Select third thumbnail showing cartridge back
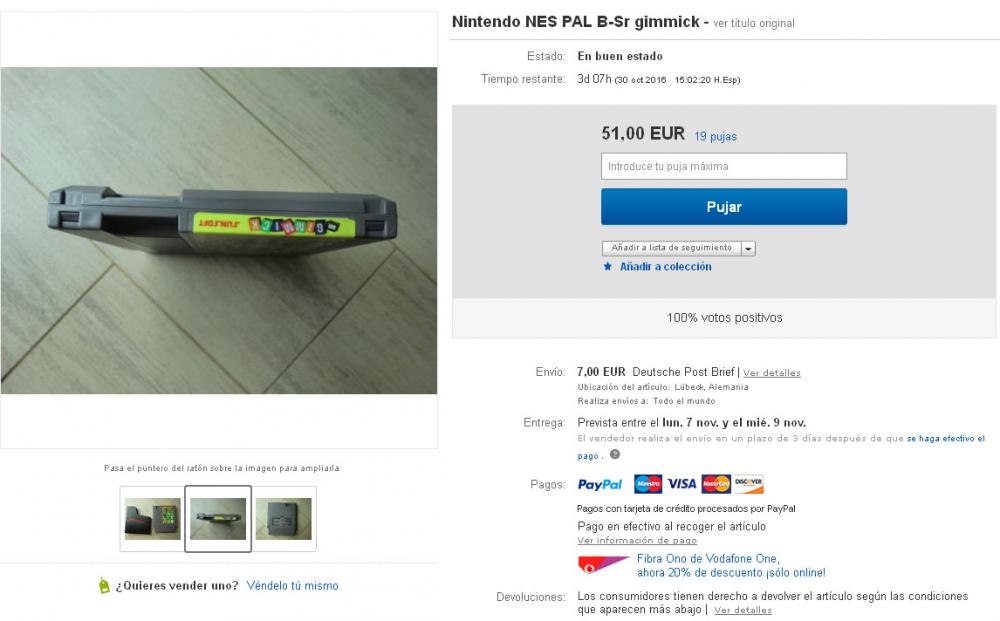This screenshot has width=1000, height=621. [284, 519]
